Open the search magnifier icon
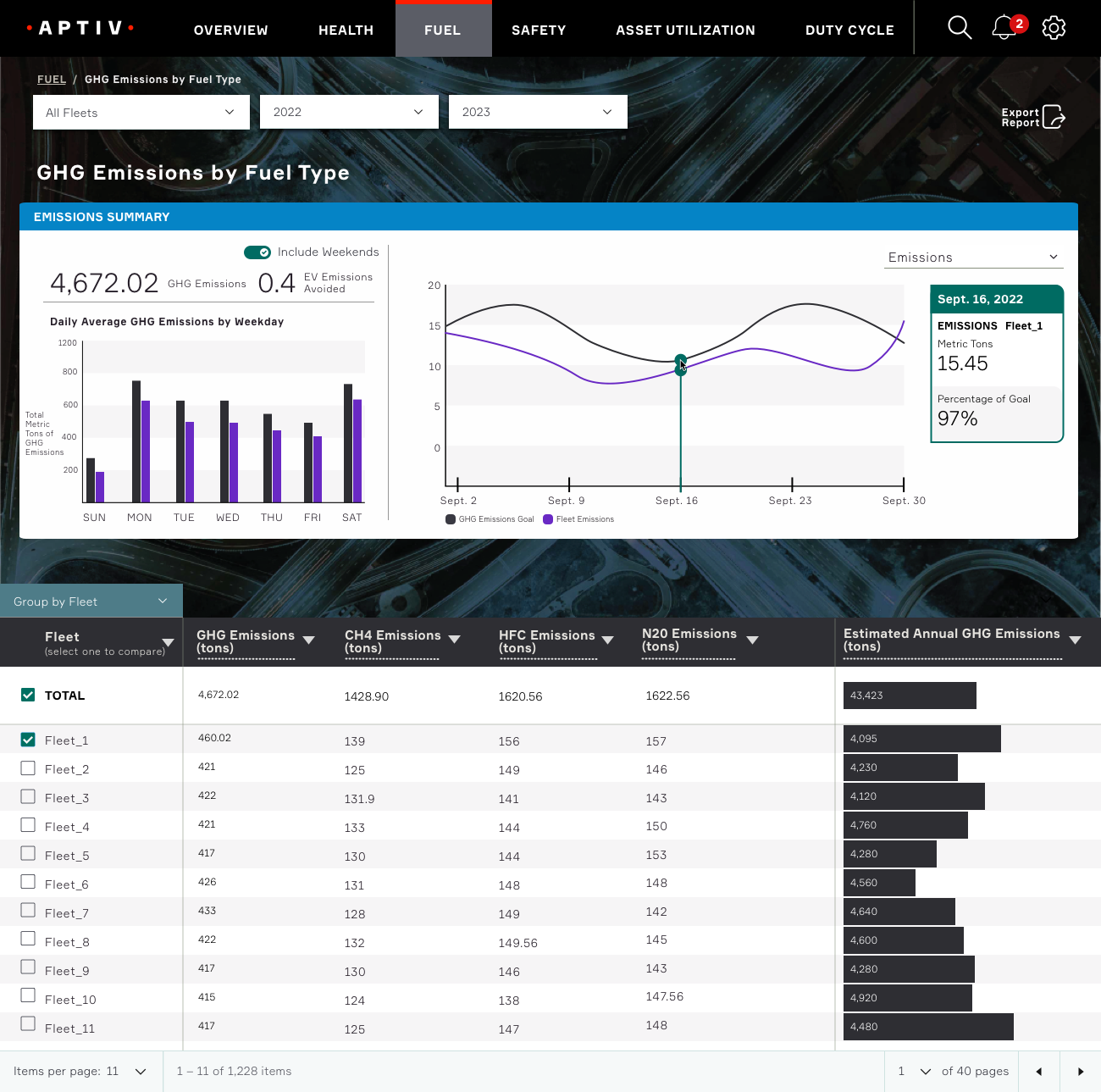1101x1092 pixels. pyautogui.click(x=959, y=28)
